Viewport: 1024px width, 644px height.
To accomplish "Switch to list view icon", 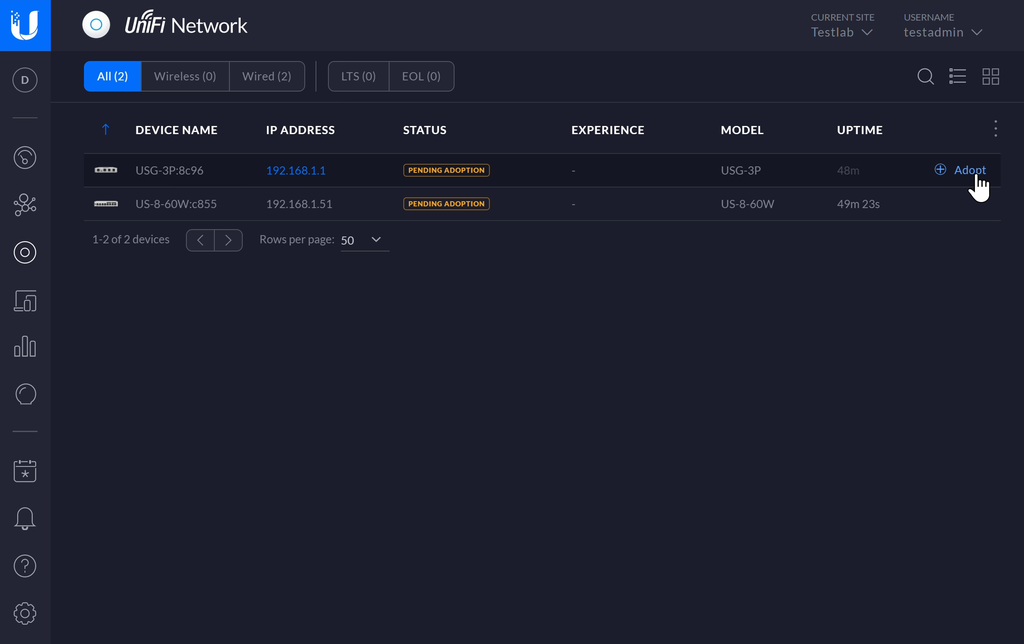I will coord(957,76).
